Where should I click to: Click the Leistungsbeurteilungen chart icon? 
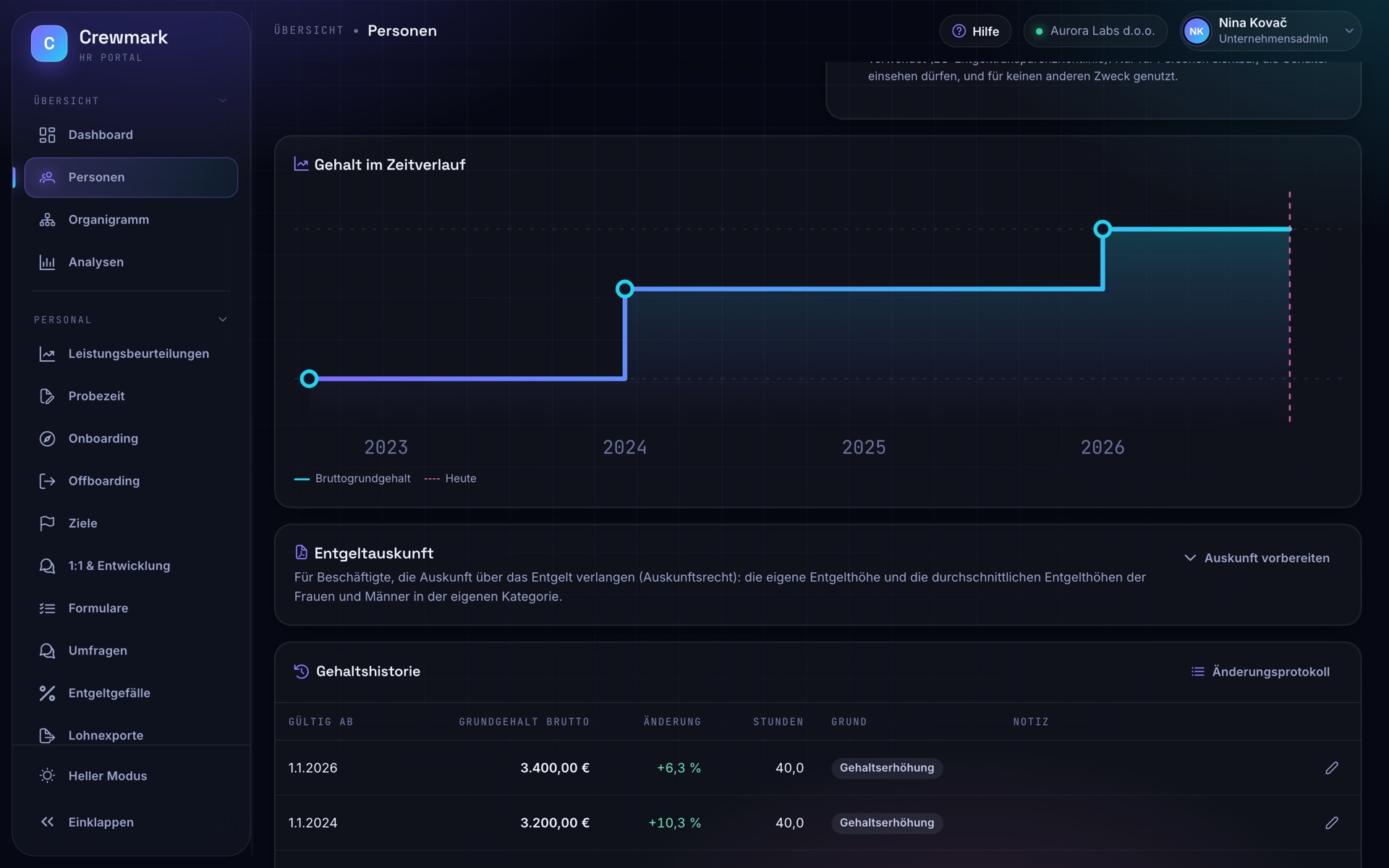click(x=47, y=354)
